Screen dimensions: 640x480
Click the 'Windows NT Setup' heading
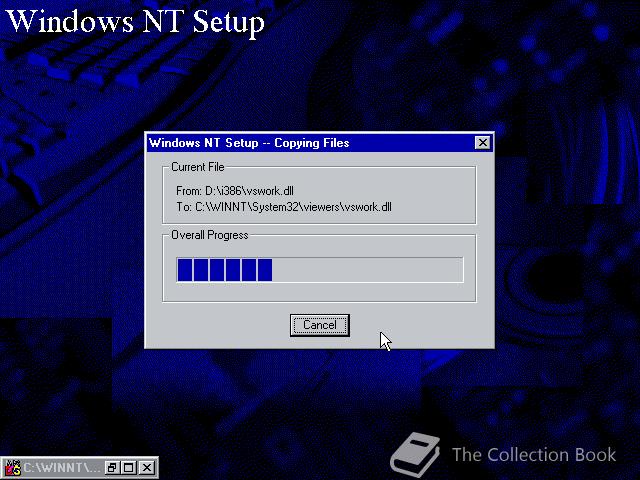[x=136, y=22]
